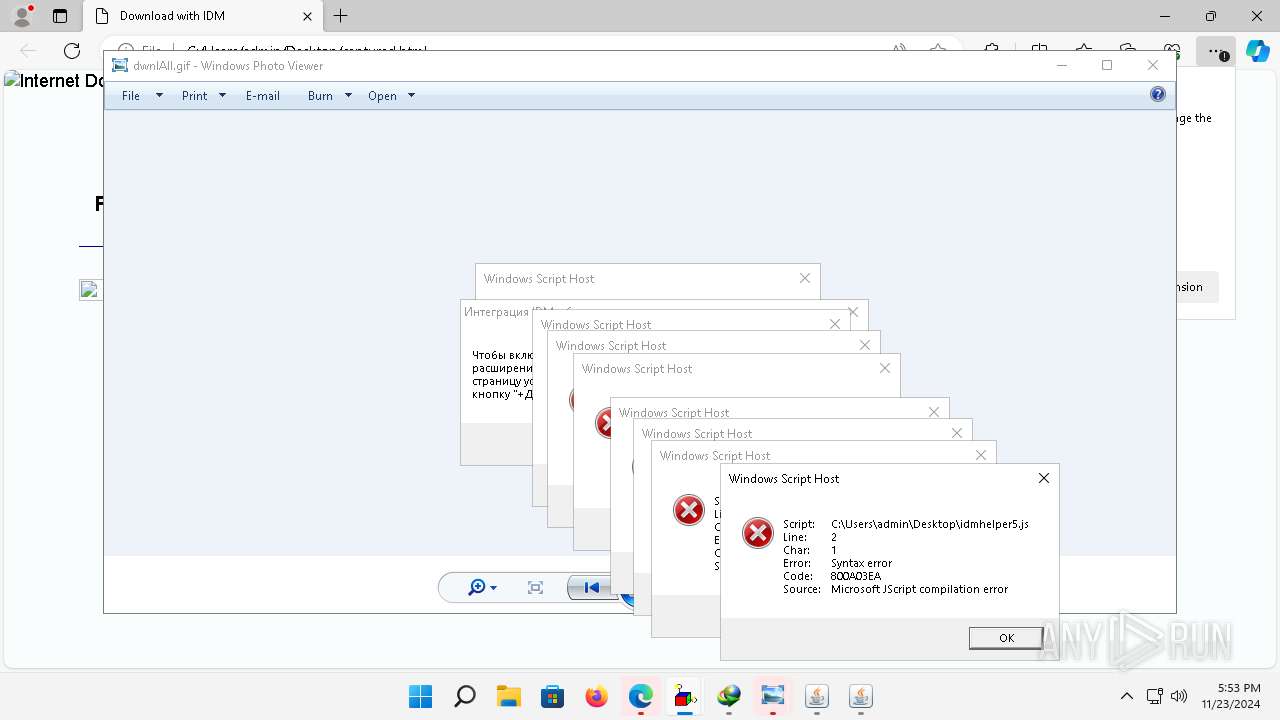The height and width of the screenshot is (720, 1280).
Task: Open the Copilot sidebar icon in Edge
Action: pos(1257,51)
